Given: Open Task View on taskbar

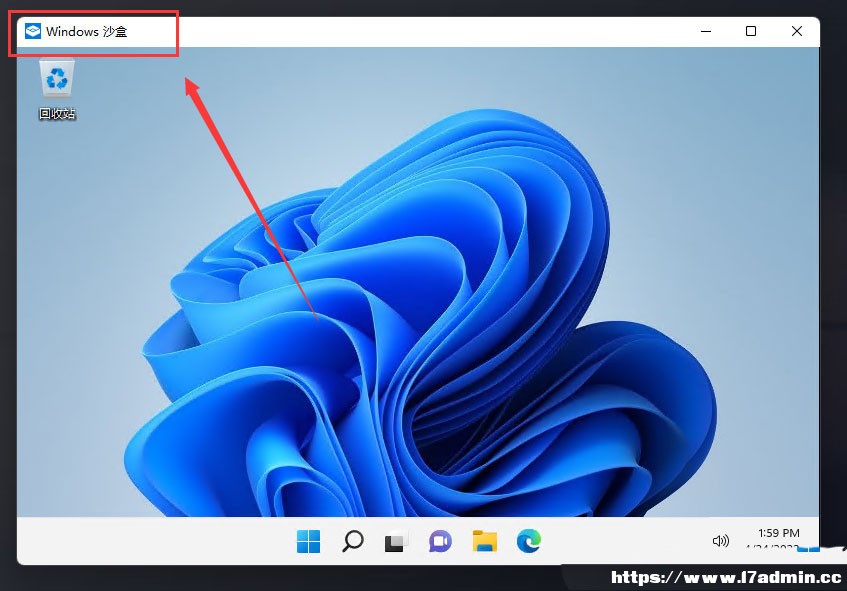Looking at the screenshot, I should point(396,542).
